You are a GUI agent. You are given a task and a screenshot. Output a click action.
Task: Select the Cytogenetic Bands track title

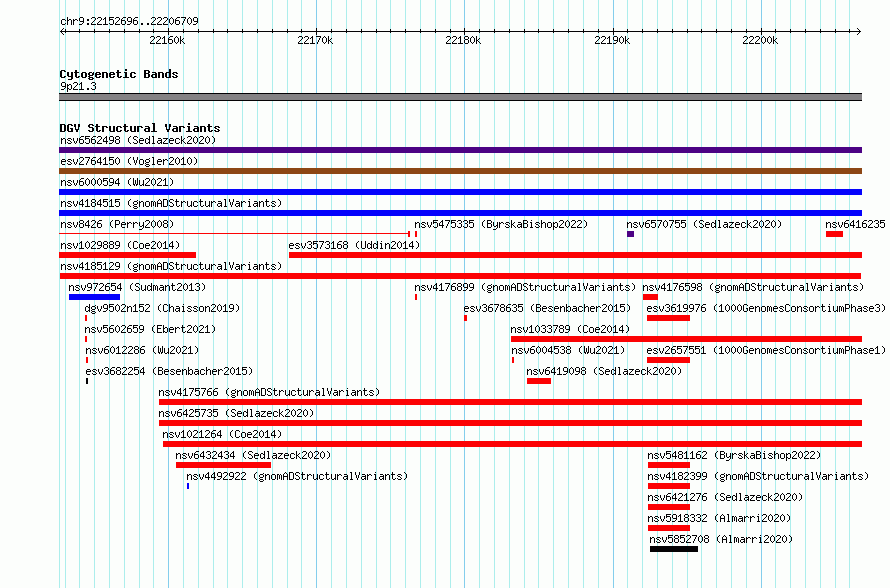tap(119, 74)
